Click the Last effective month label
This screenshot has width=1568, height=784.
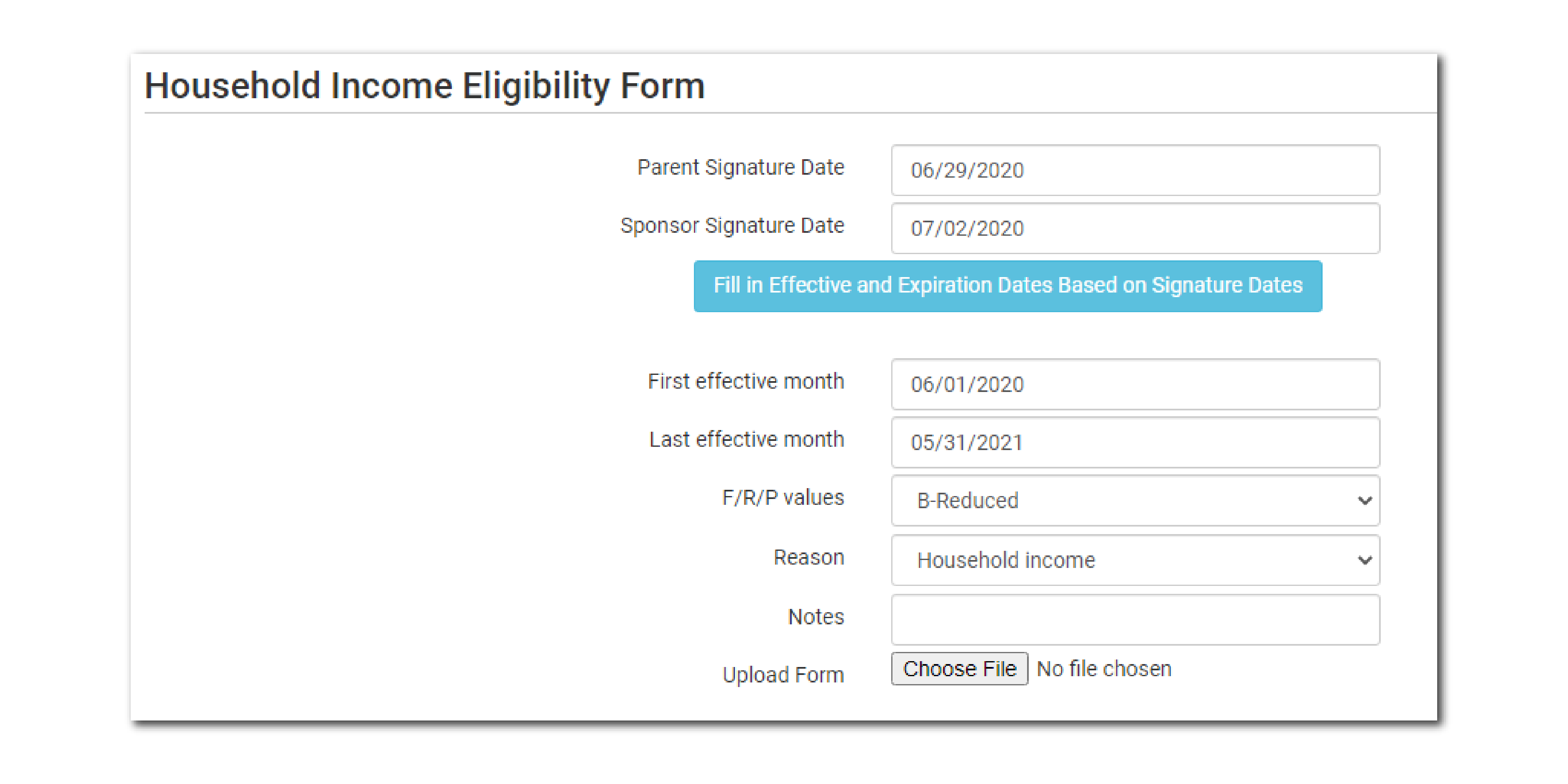[746, 440]
